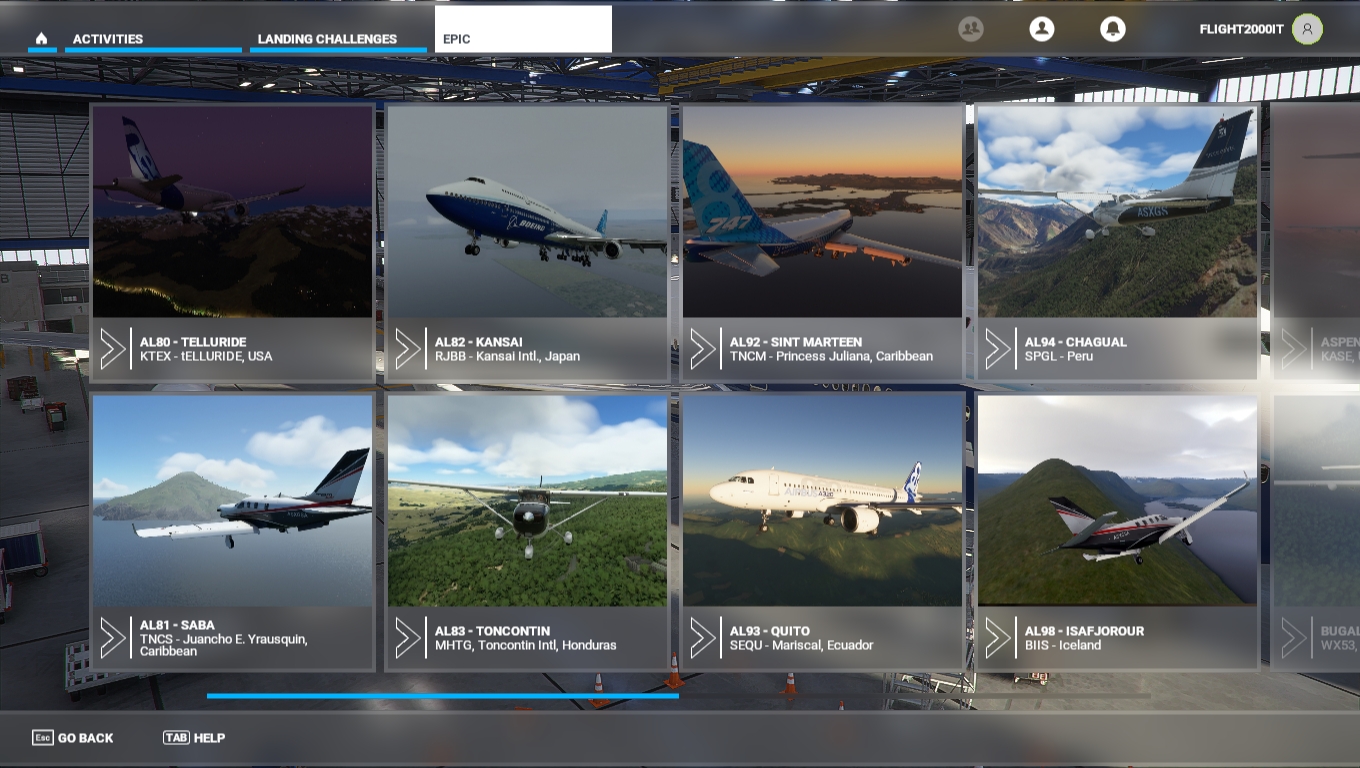The height and width of the screenshot is (768, 1360).
Task: Click the arrow icon on AL83 - Toncontin
Action: [408, 637]
